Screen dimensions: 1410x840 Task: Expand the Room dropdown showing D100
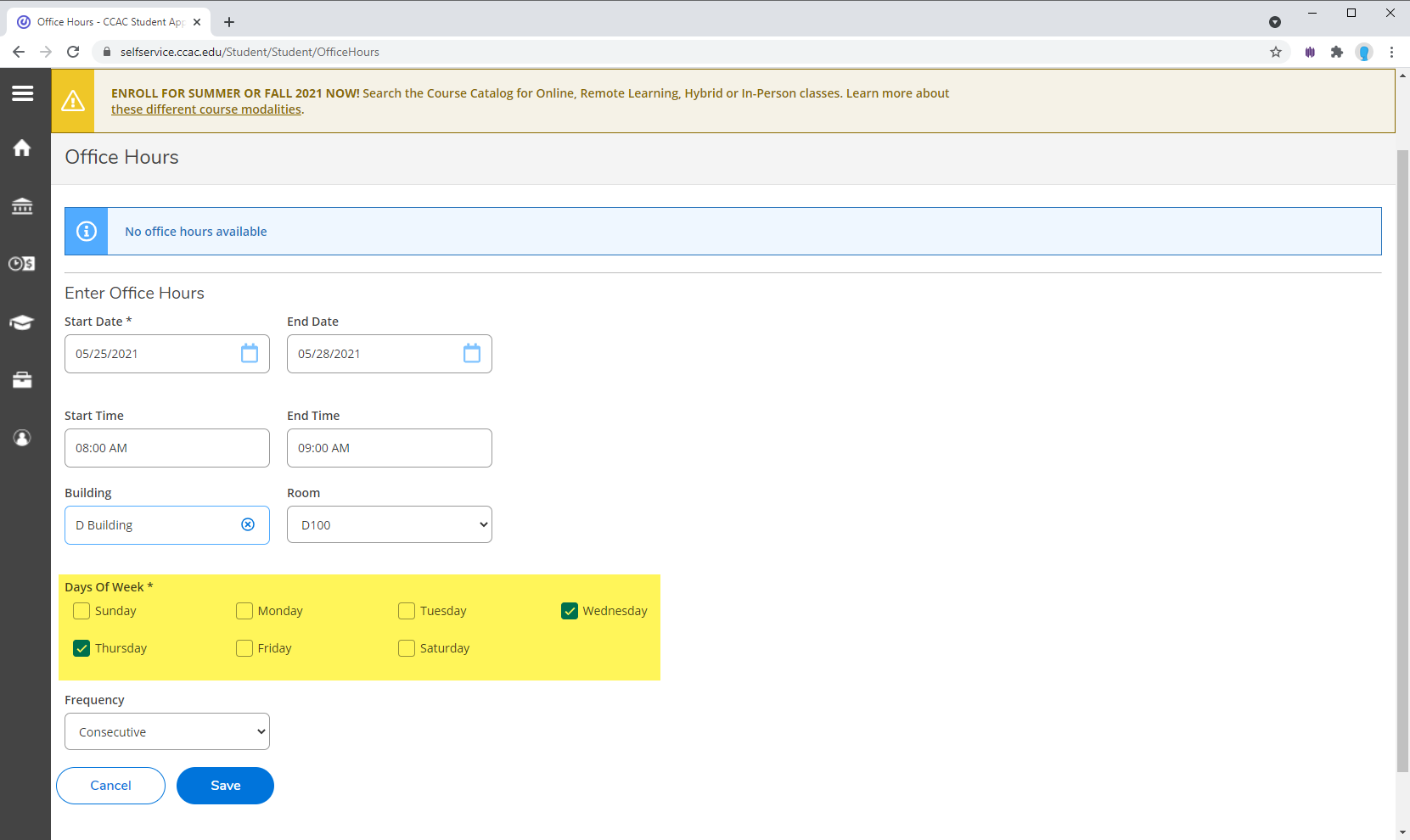coord(390,524)
